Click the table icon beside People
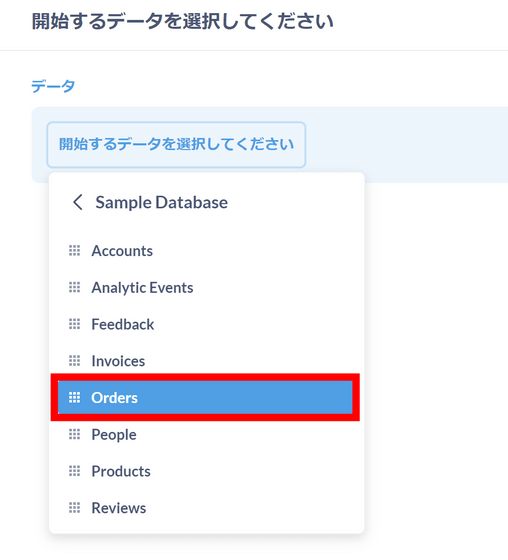This screenshot has height=560, width=508. (x=74, y=434)
